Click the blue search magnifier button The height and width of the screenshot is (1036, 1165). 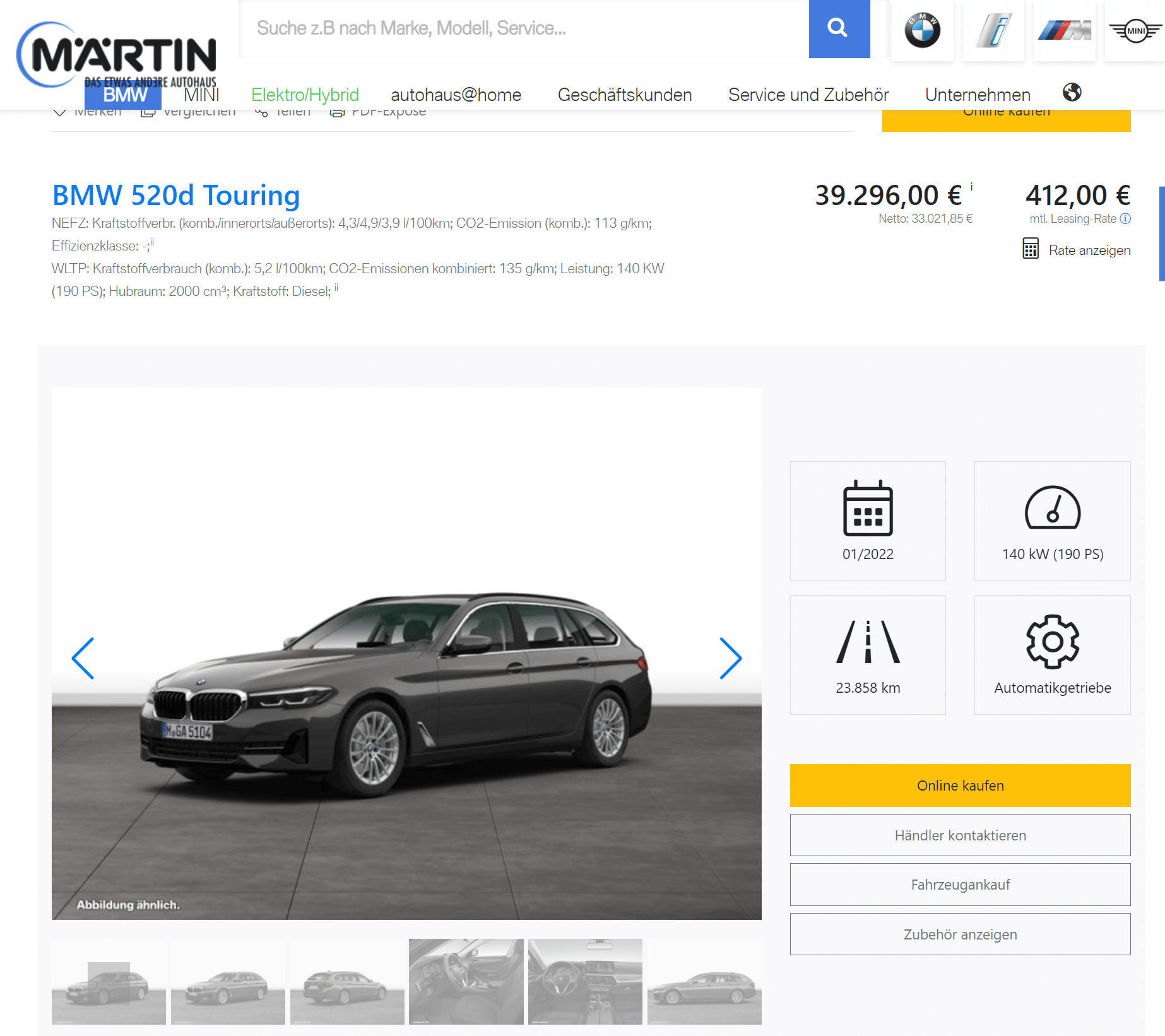[839, 28]
